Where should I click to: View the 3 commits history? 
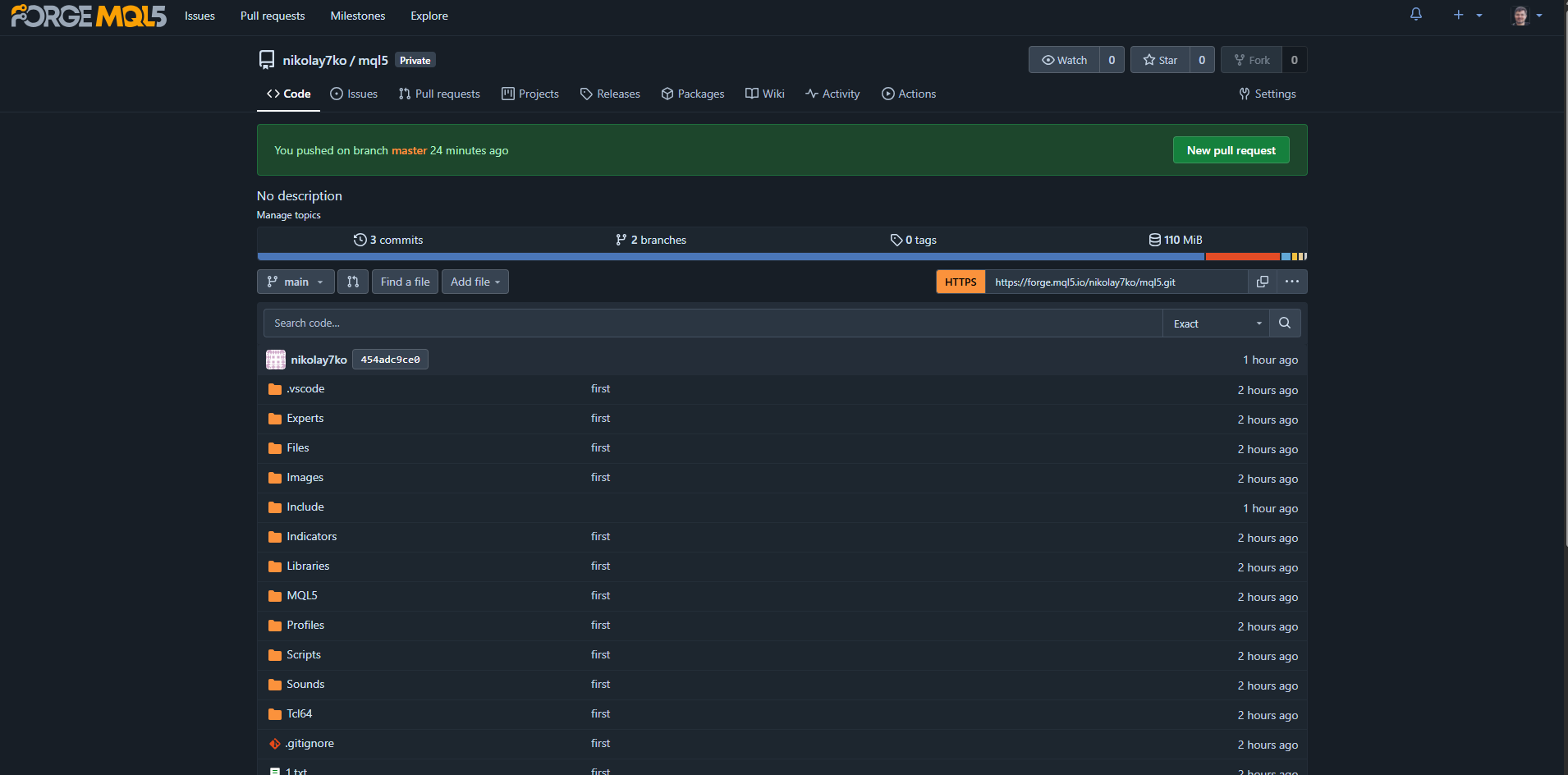pos(388,240)
